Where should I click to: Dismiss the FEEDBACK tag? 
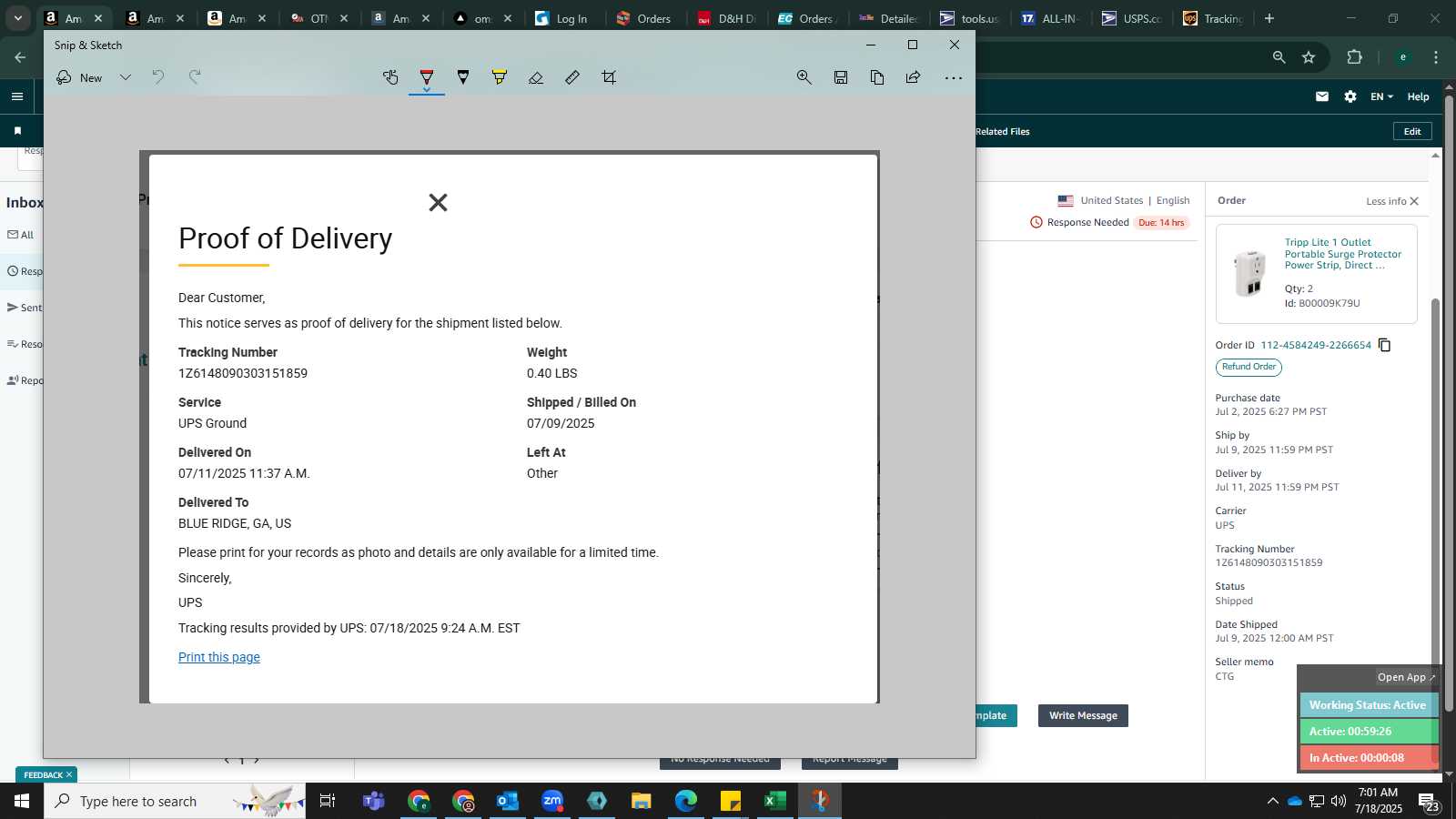(x=69, y=775)
